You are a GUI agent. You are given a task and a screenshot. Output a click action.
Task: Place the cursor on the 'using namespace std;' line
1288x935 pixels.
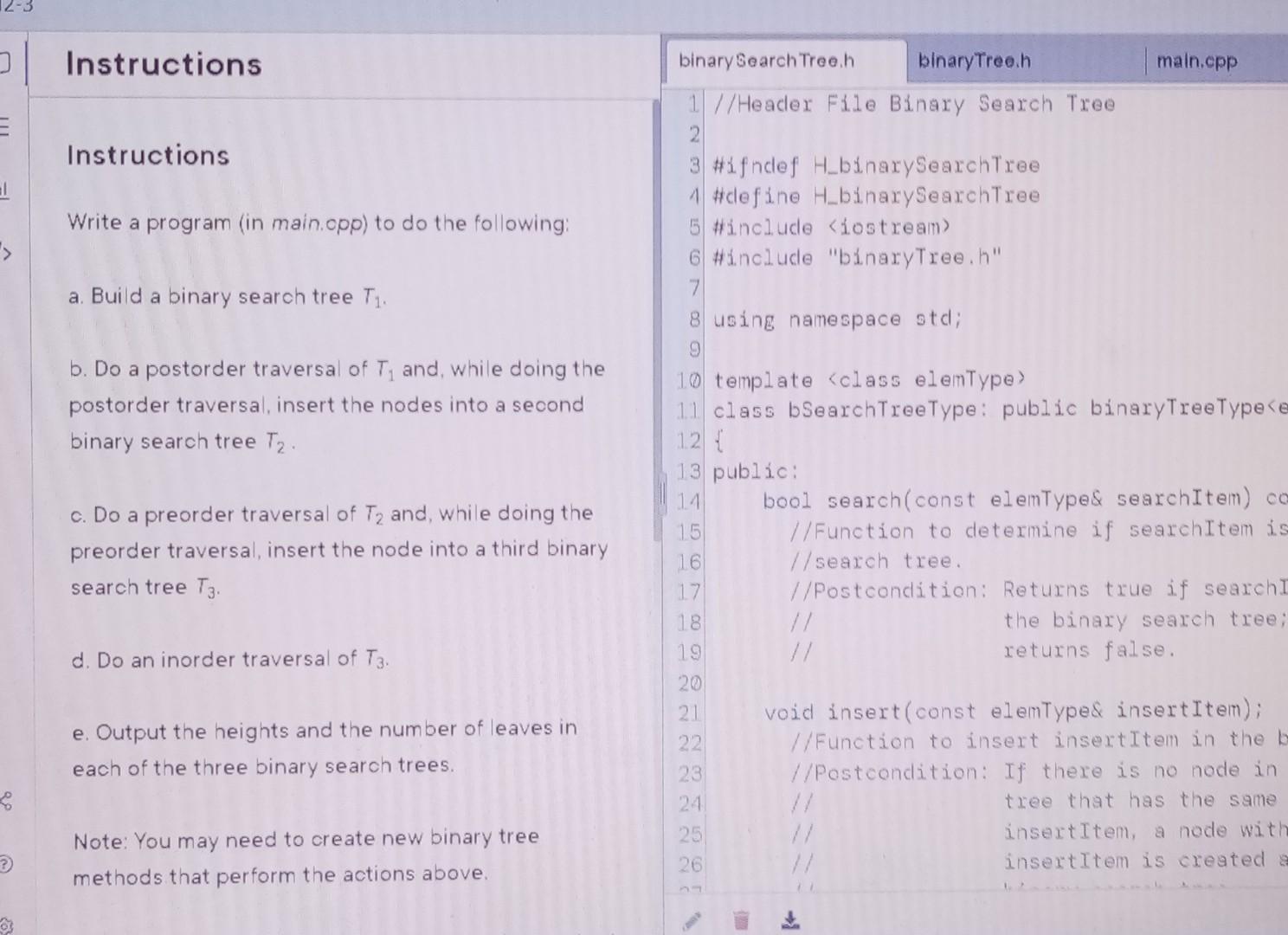835,319
